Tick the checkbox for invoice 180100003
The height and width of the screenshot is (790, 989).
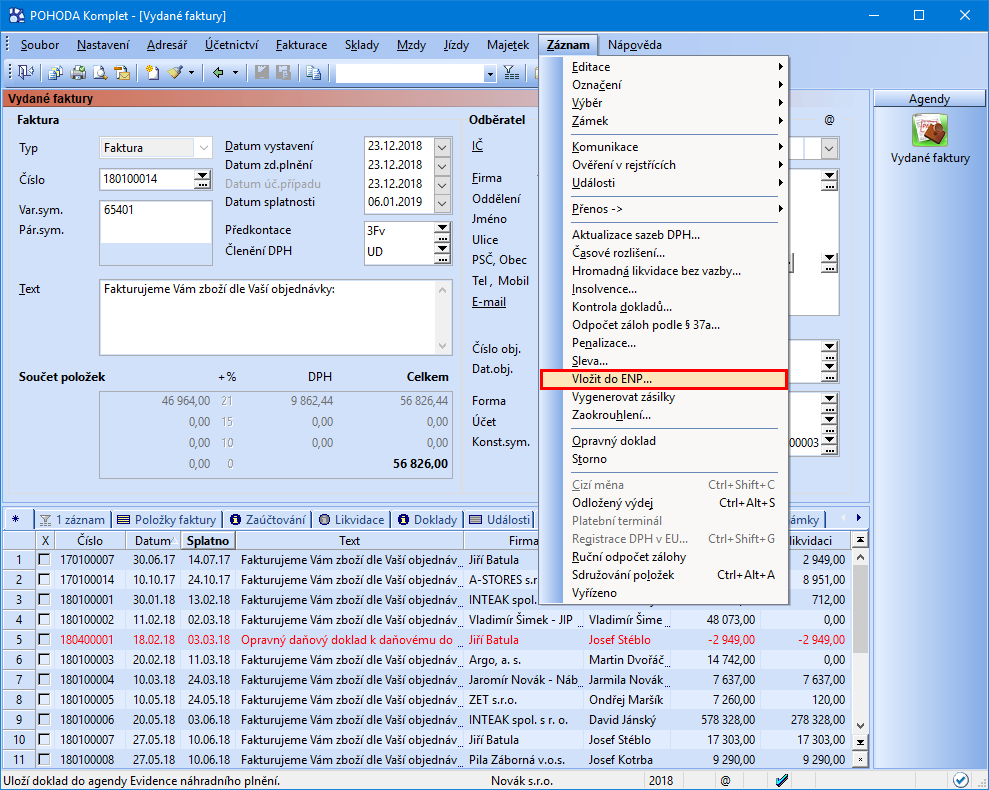point(44,659)
